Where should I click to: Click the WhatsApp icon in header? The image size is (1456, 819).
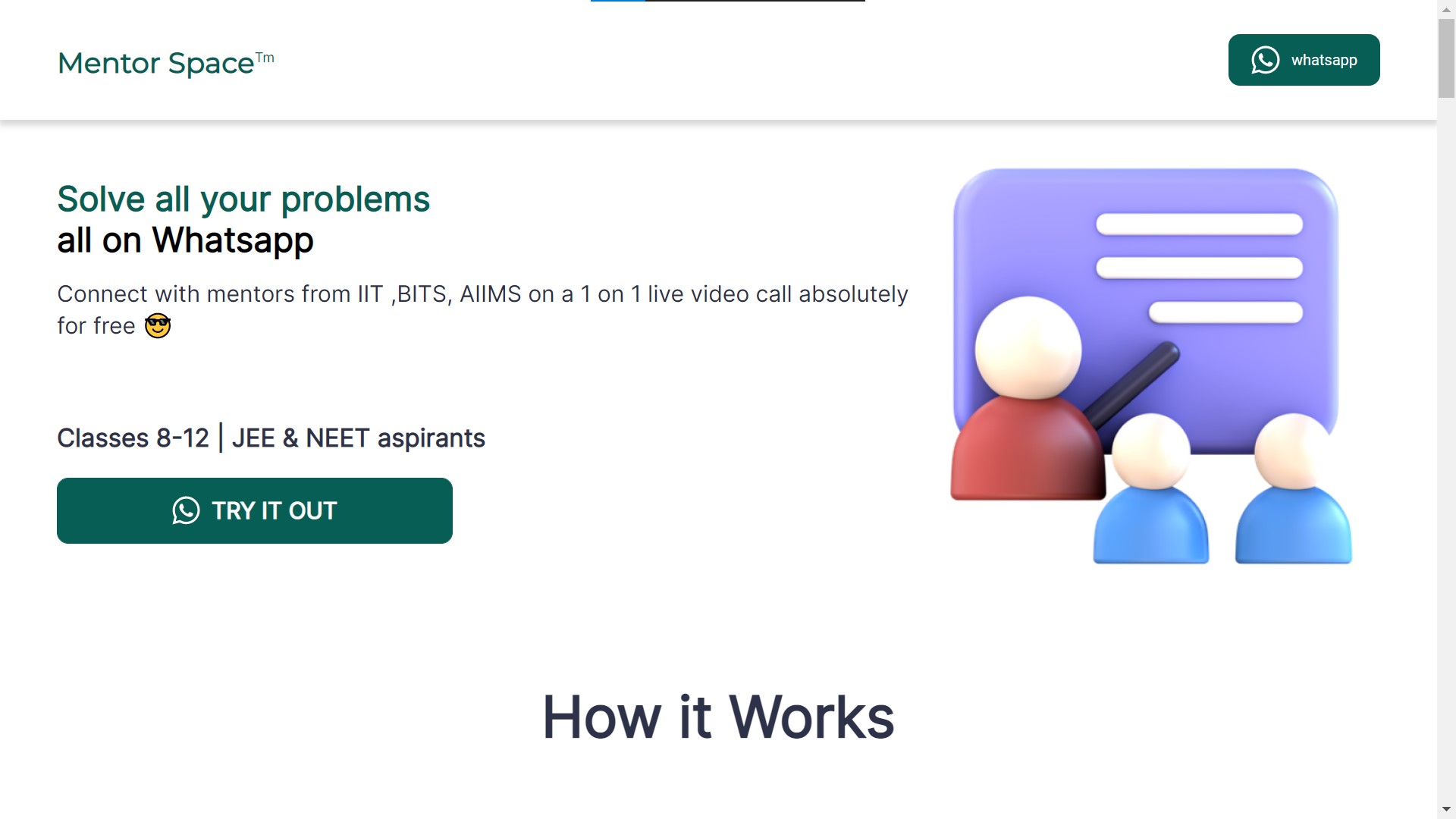click(1264, 60)
